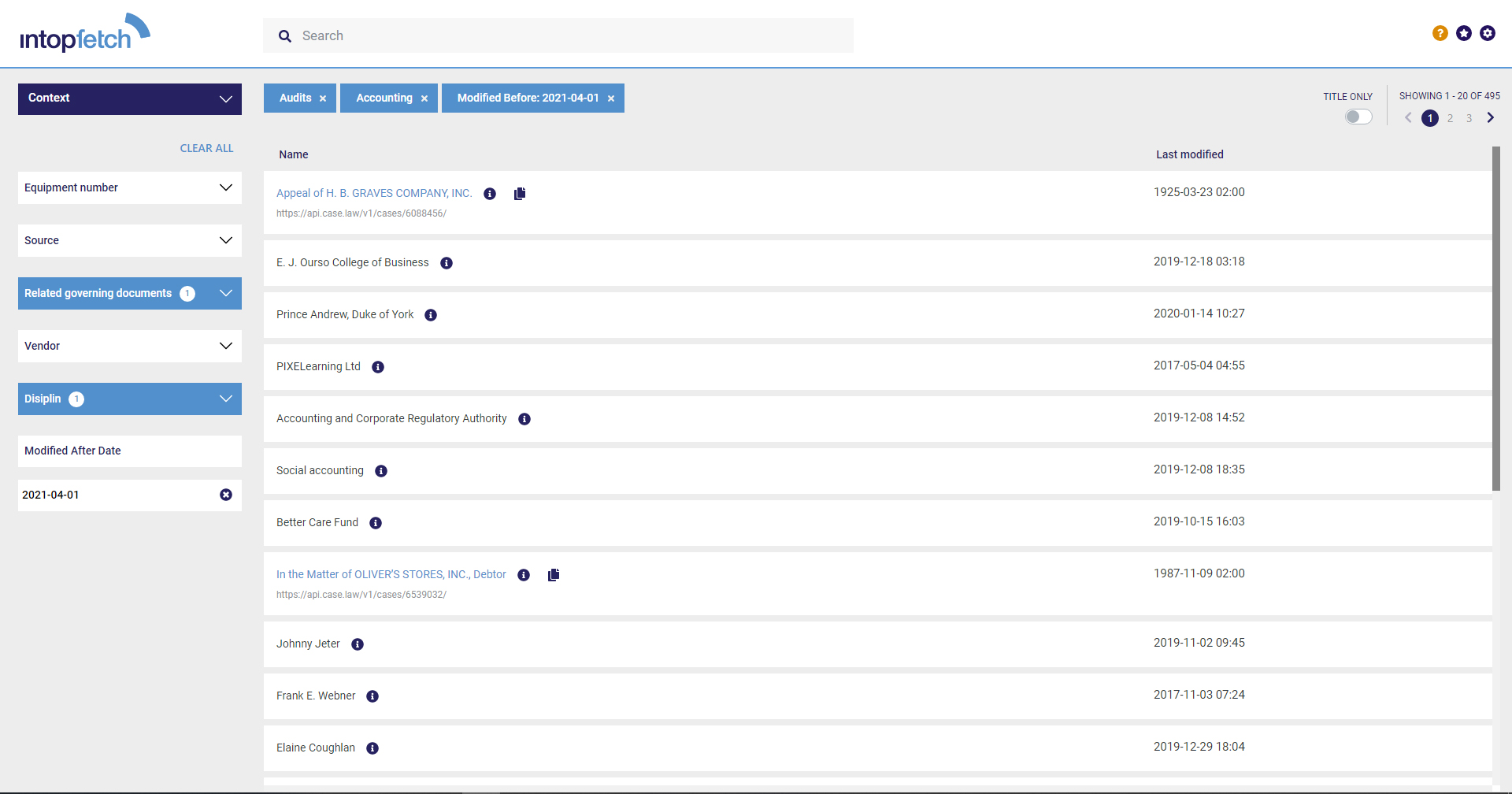This screenshot has height=794, width=1512.
Task: Show info for OLIVER'S STORES case
Action: [x=524, y=575]
